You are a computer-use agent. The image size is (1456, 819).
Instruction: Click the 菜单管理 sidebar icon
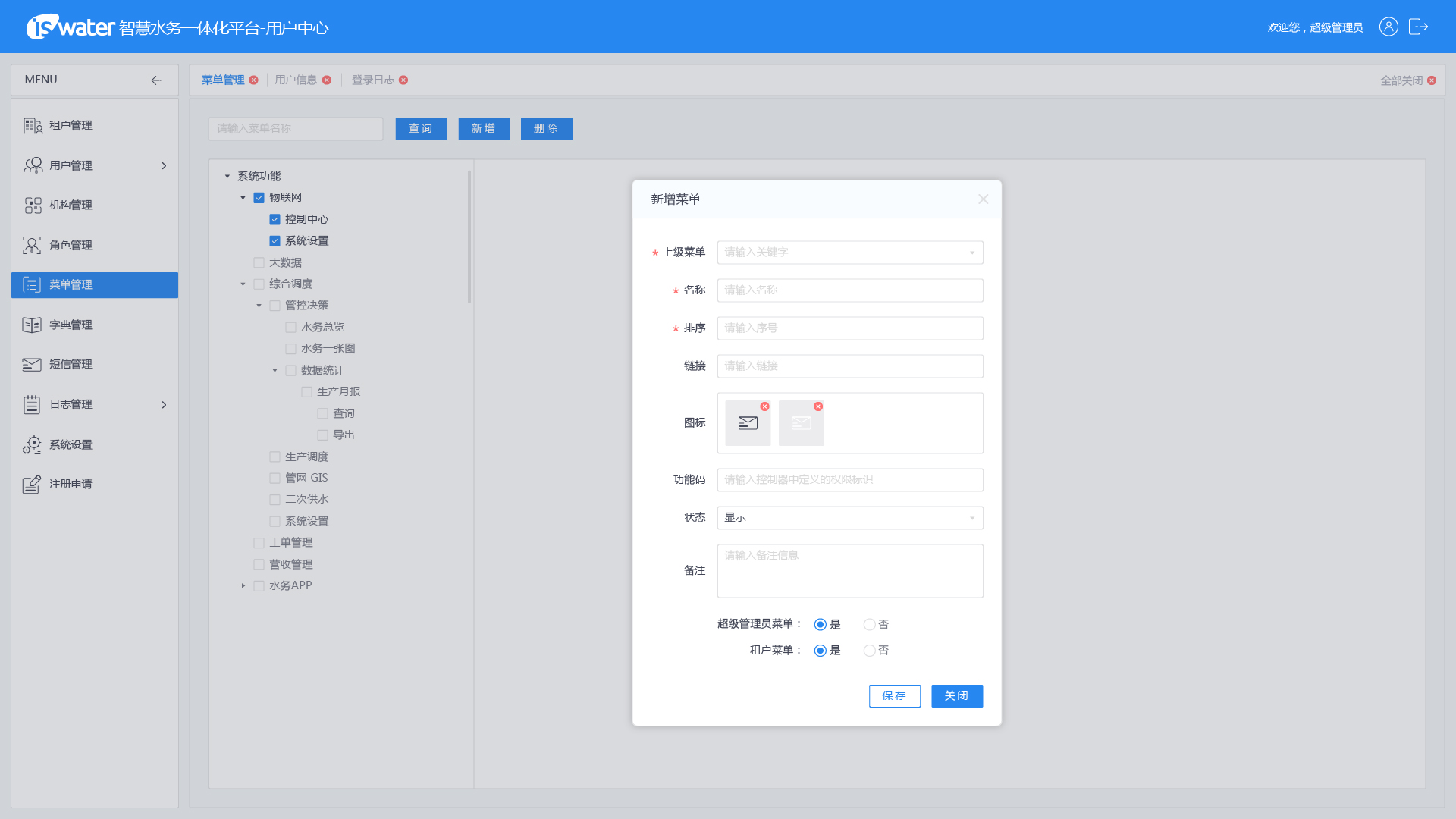point(32,285)
